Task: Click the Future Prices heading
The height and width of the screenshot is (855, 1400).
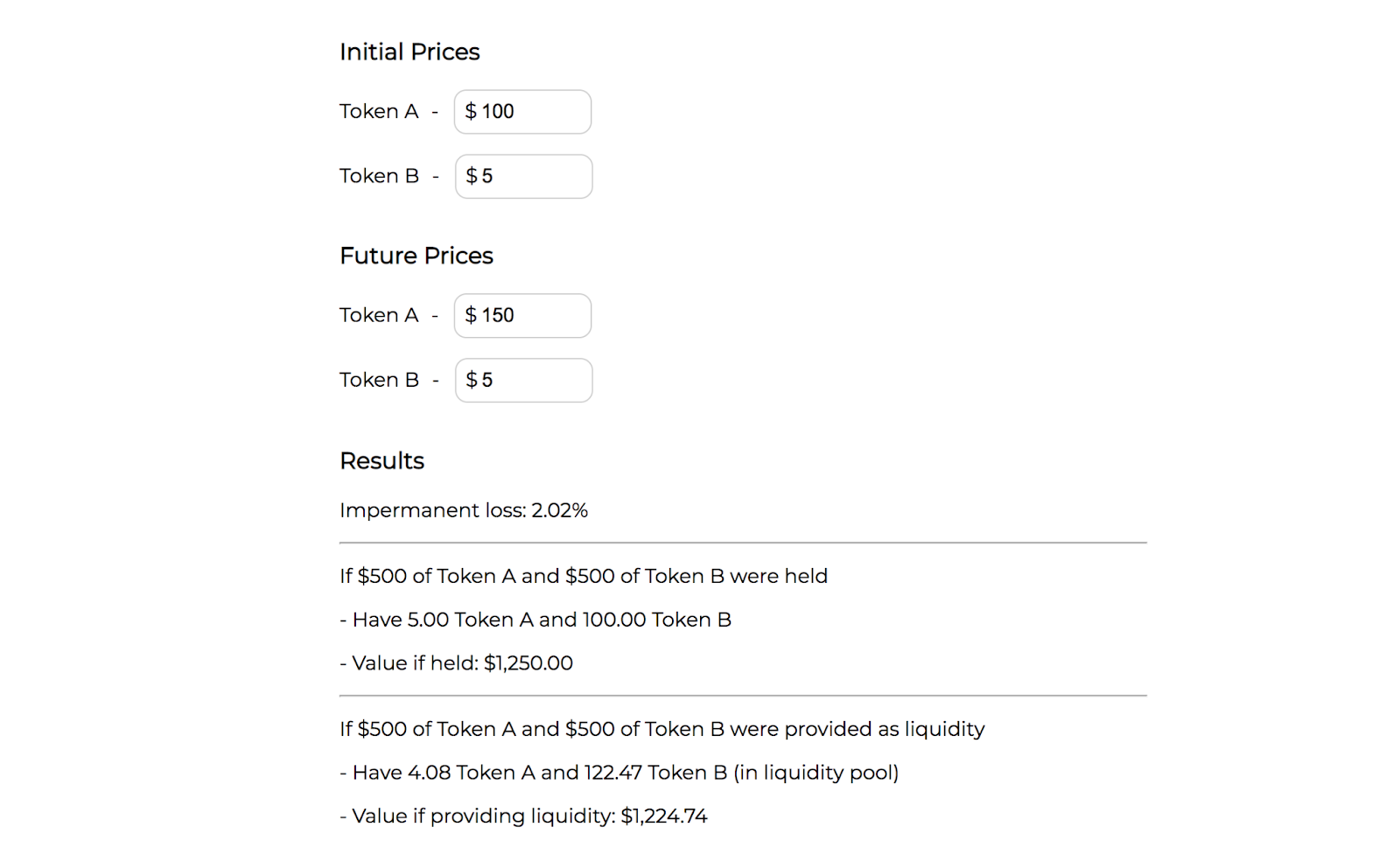Action: click(416, 256)
